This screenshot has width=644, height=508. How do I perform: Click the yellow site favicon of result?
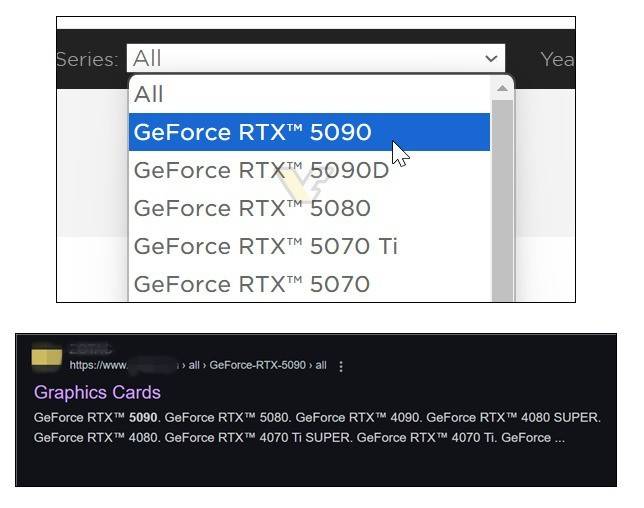47,357
